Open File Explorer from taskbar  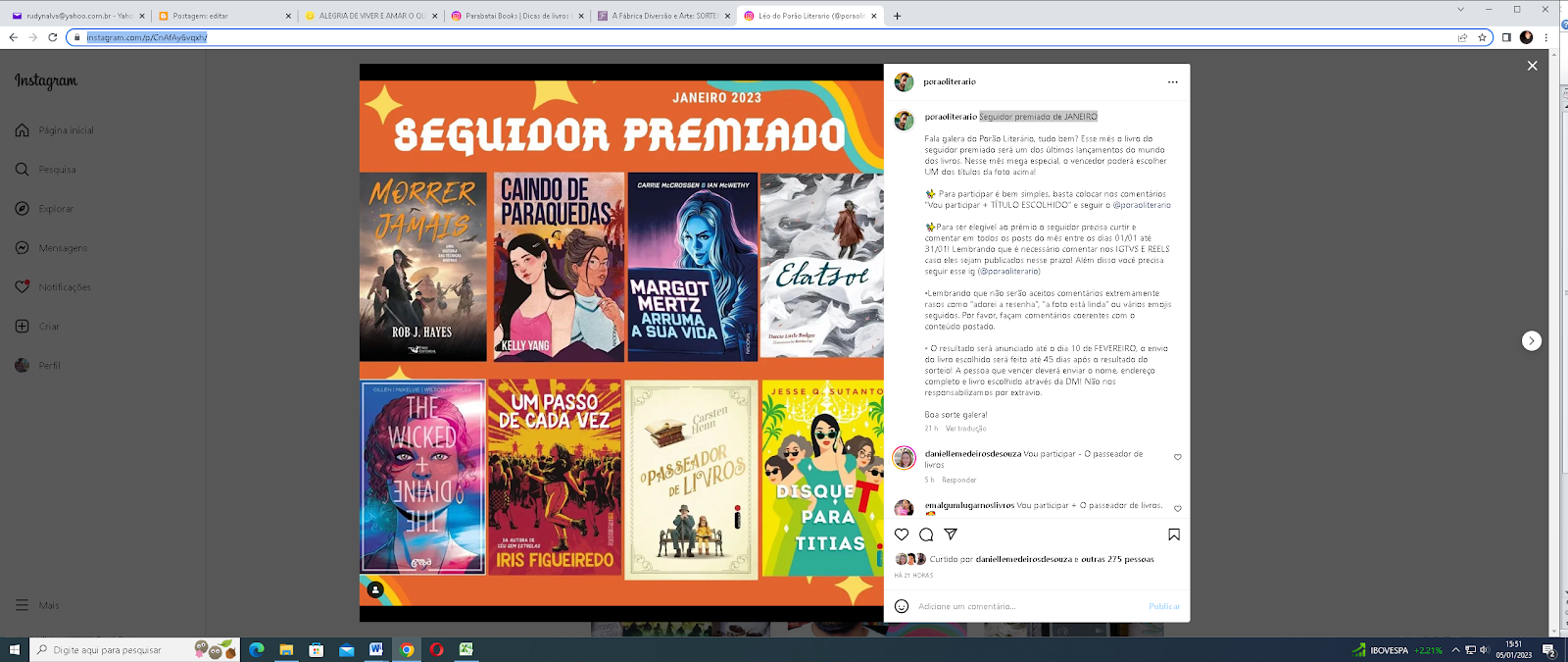(x=286, y=649)
